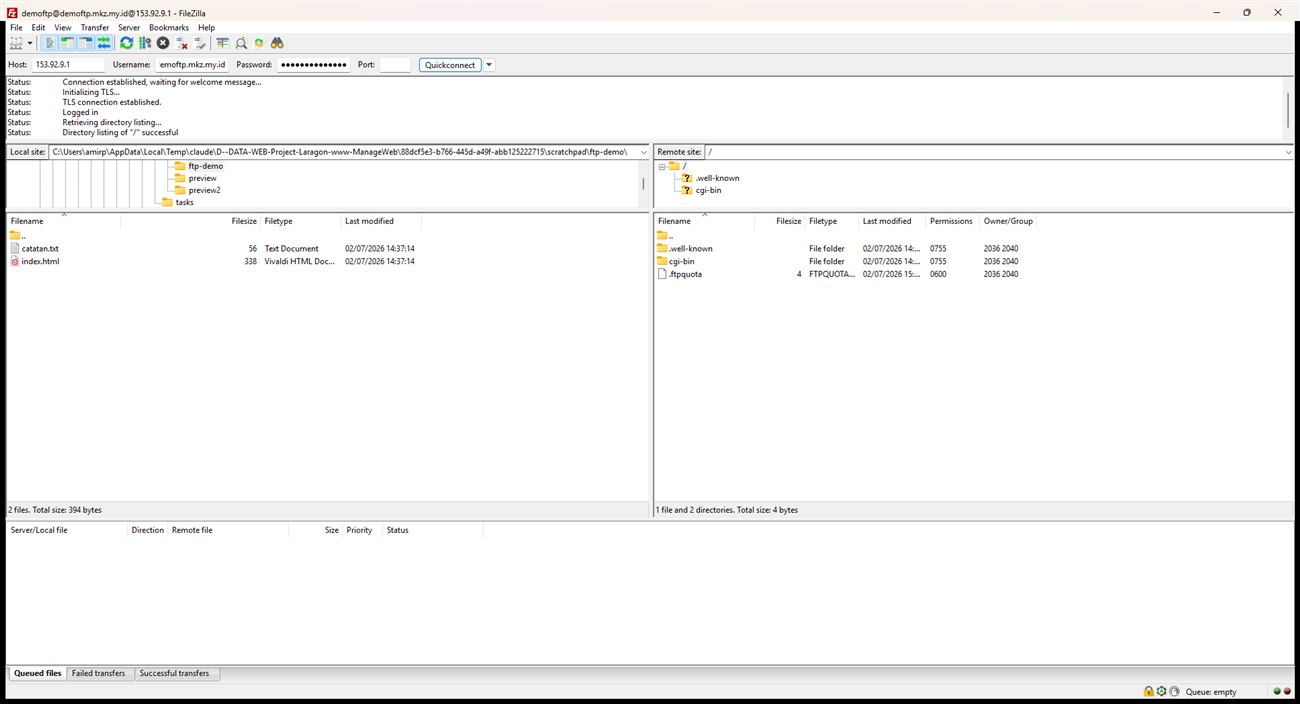Open the View menu
The image size is (1300, 704).
point(63,28)
